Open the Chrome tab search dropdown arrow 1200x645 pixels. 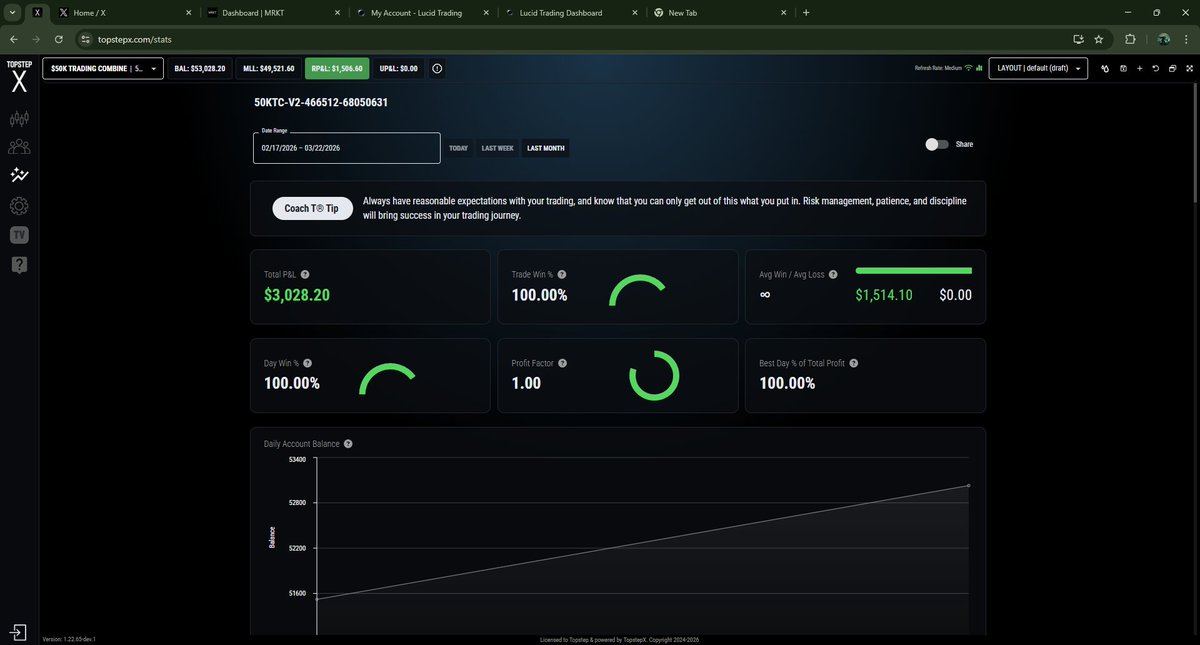pyautogui.click(x=11, y=13)
